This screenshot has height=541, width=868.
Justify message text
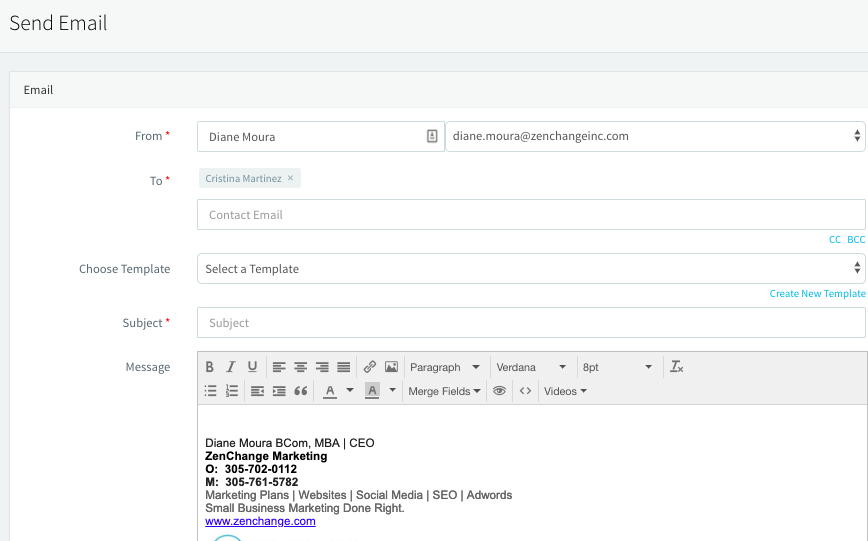pos(344,367)
